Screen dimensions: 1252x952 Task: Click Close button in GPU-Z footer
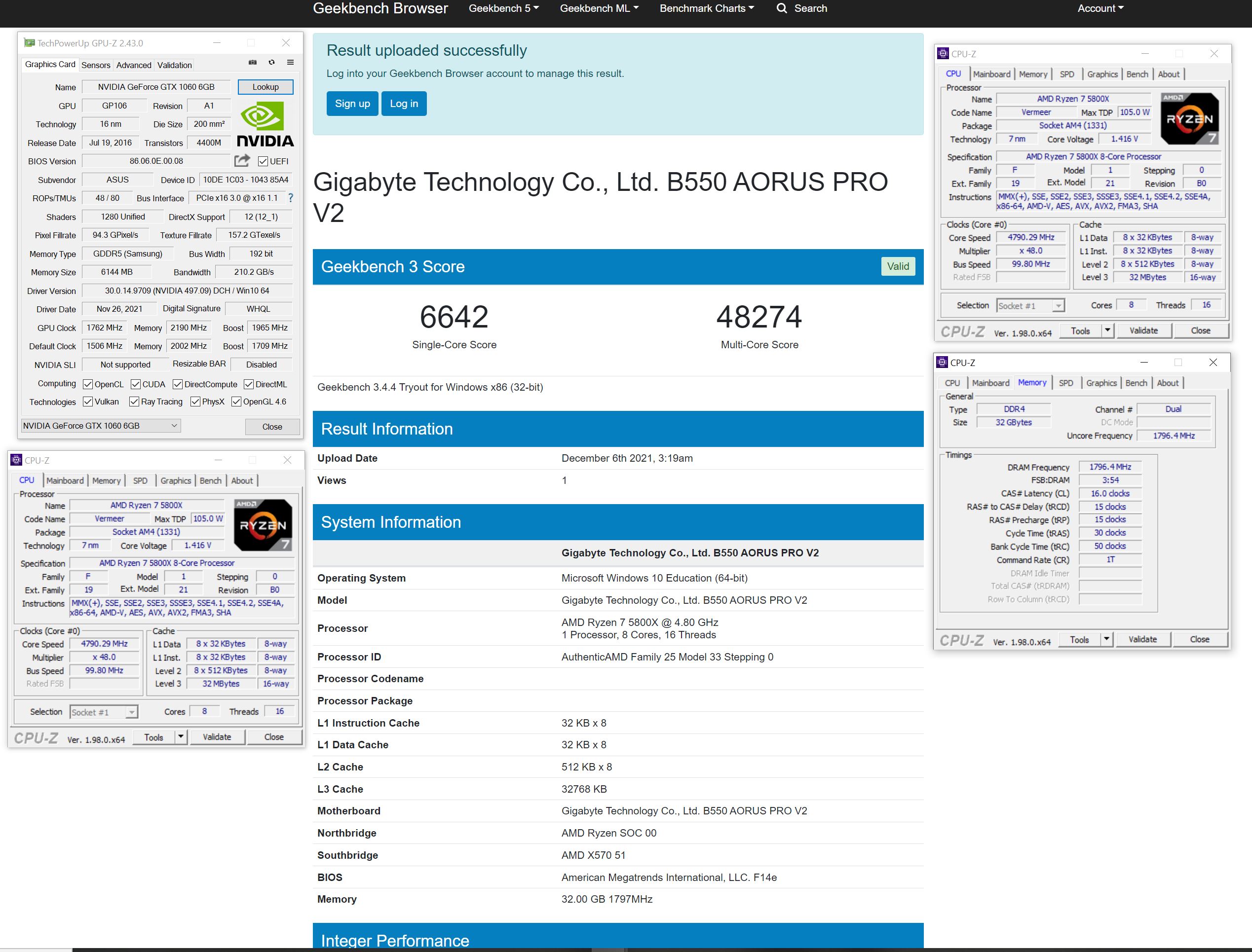pos(272,427)
